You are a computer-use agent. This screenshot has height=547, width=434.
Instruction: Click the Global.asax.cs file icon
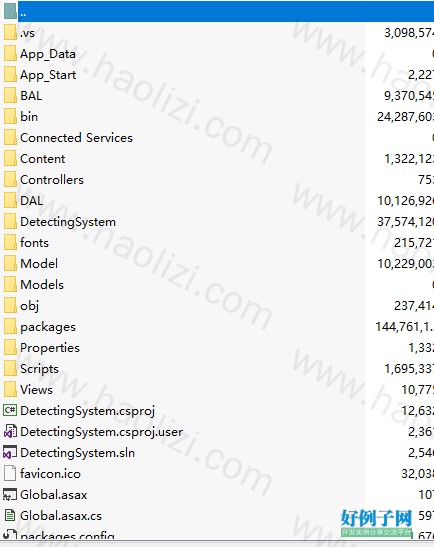[x=10, y=515]
